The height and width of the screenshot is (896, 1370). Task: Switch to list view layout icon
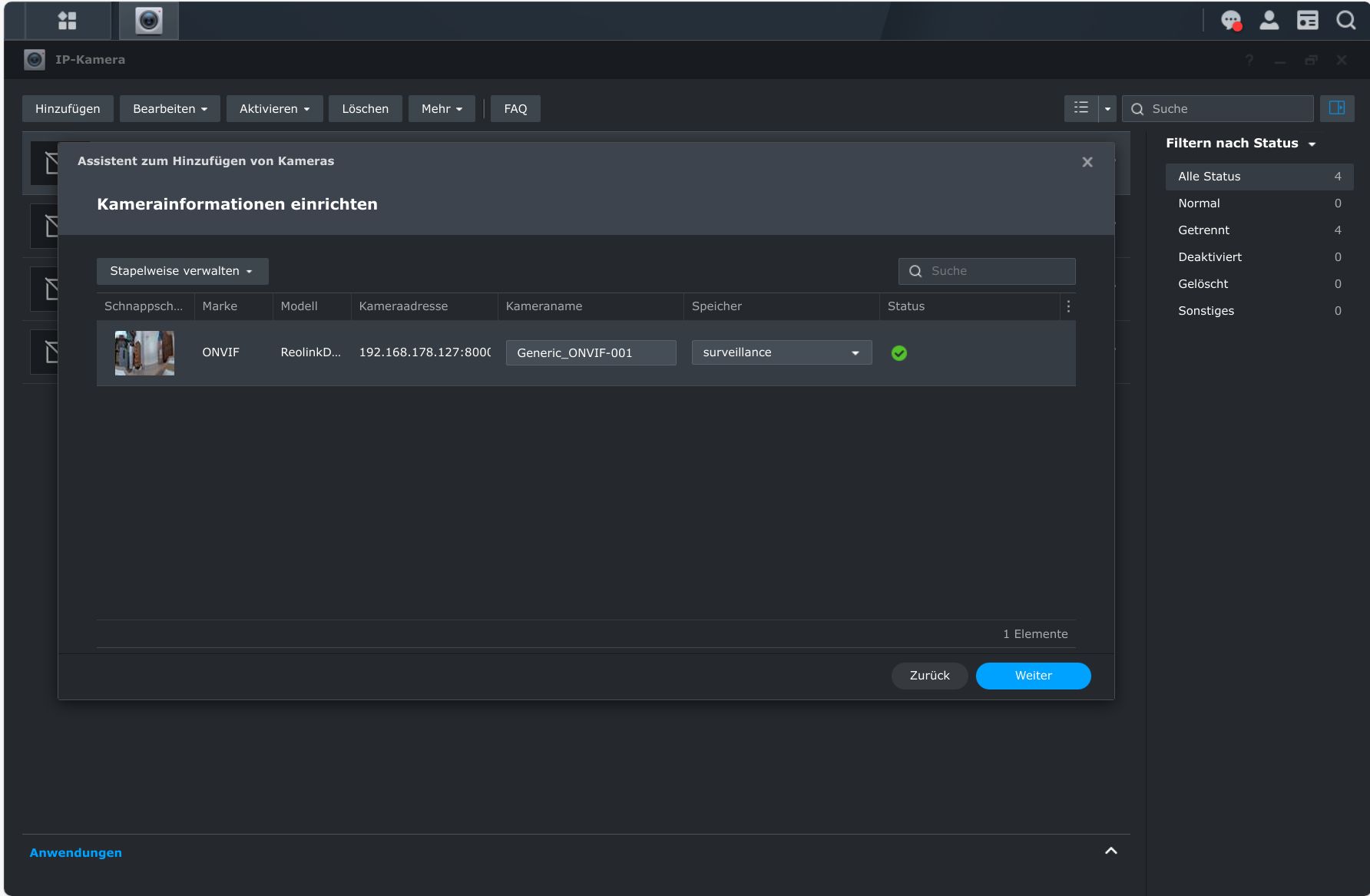coord(1081,108)
